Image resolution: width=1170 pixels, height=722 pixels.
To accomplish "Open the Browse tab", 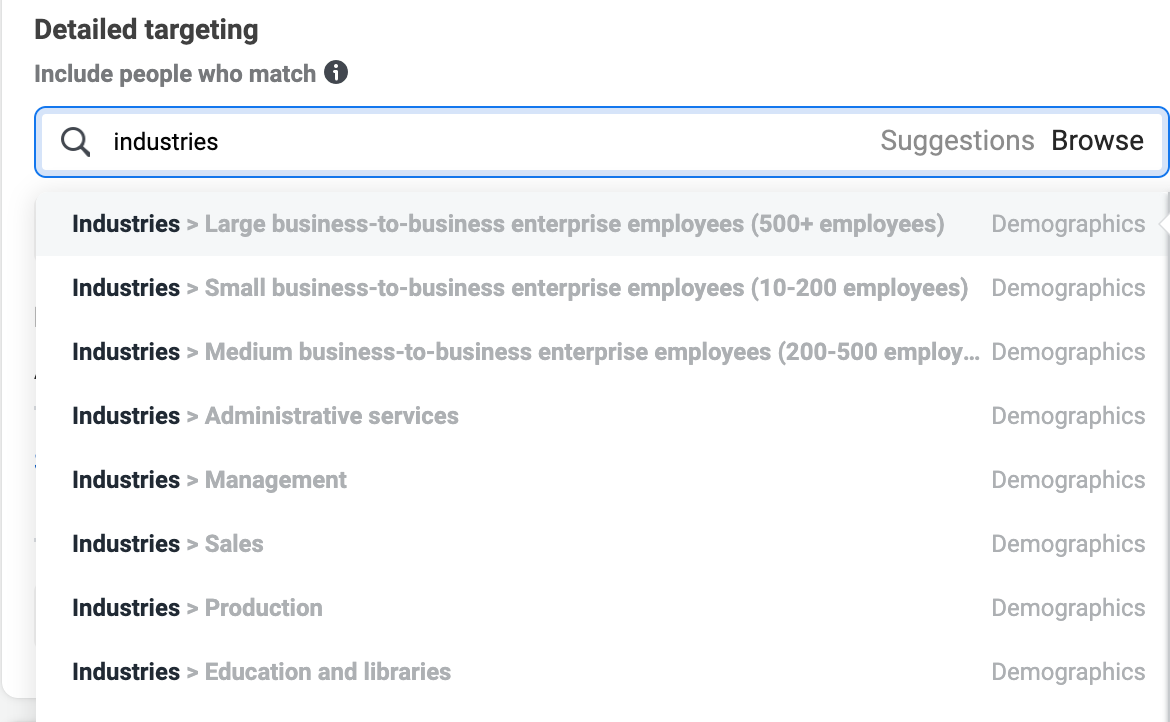I will [1097, 141].
